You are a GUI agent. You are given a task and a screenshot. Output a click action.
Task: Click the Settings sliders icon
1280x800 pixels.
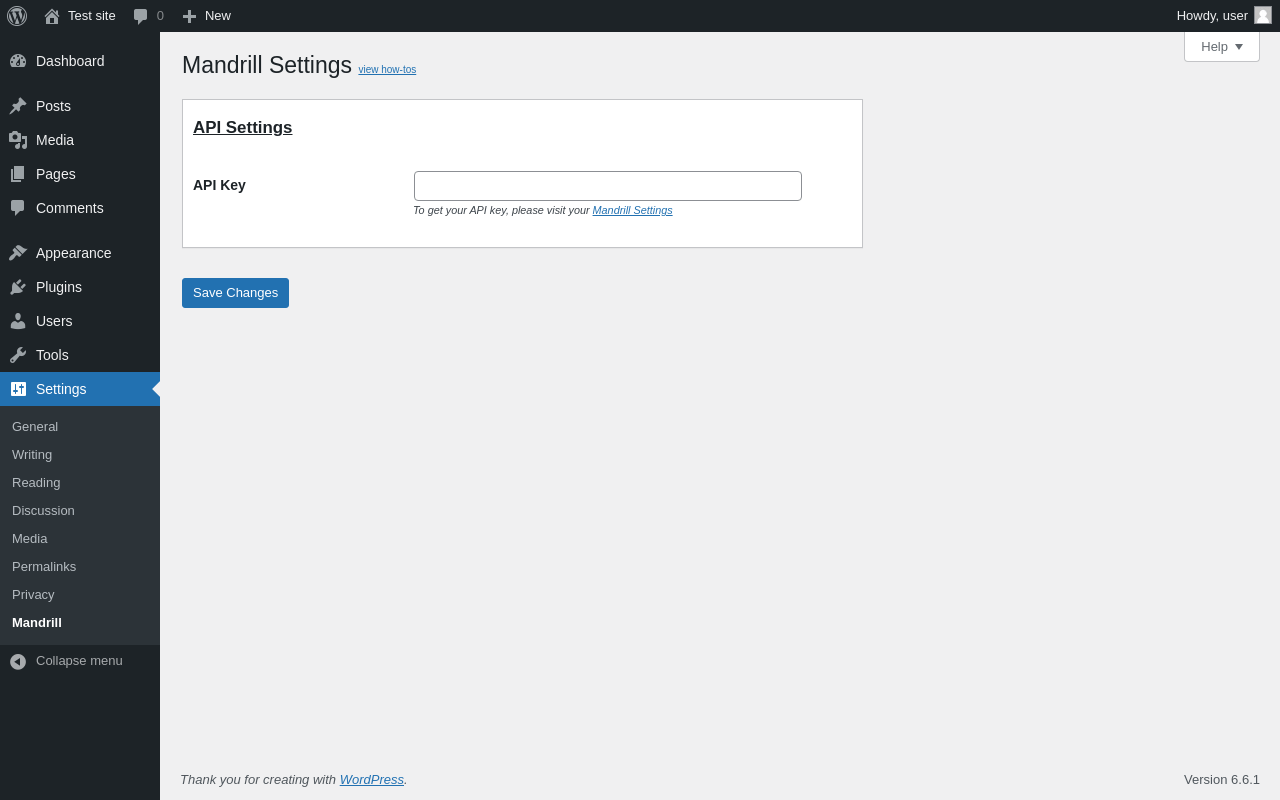pos(18,389)
